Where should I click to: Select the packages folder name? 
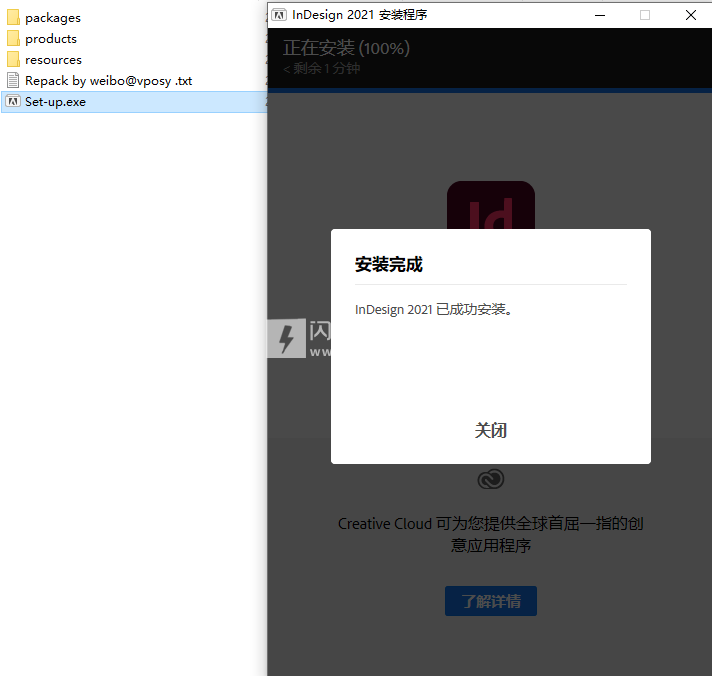click(x=53, y=18)
